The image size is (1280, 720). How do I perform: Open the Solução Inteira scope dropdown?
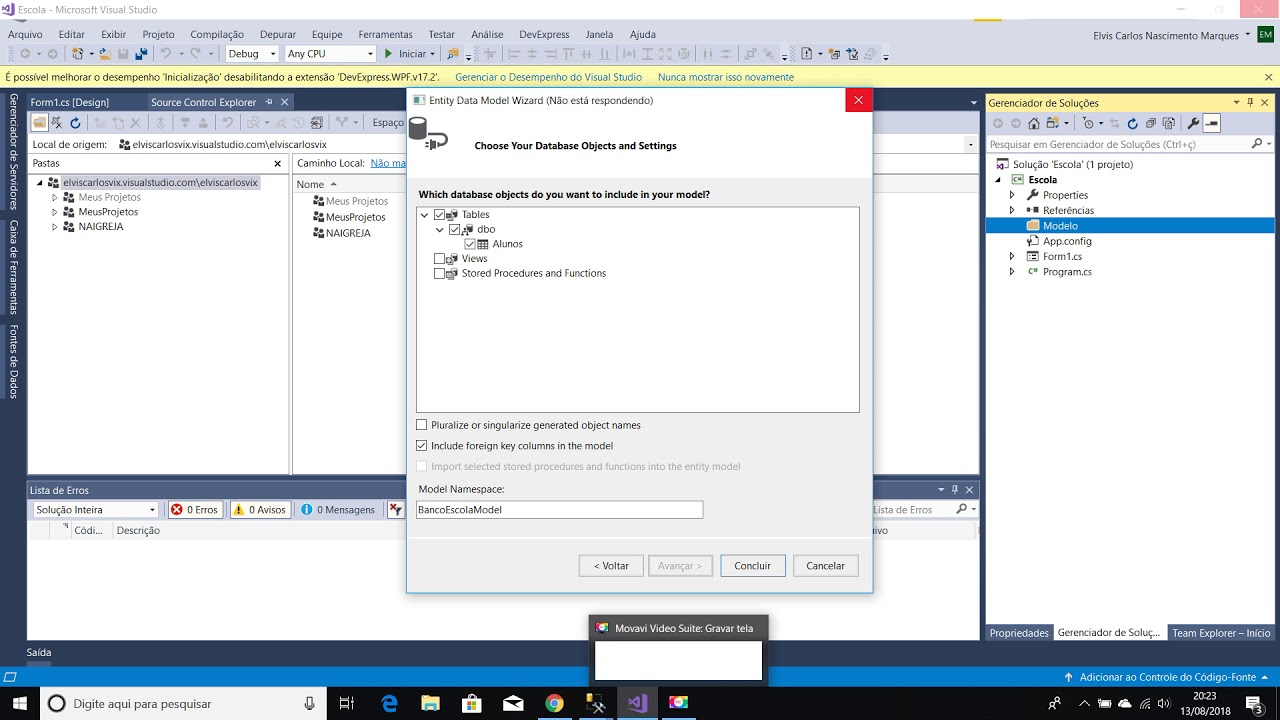tap(95, 510)
